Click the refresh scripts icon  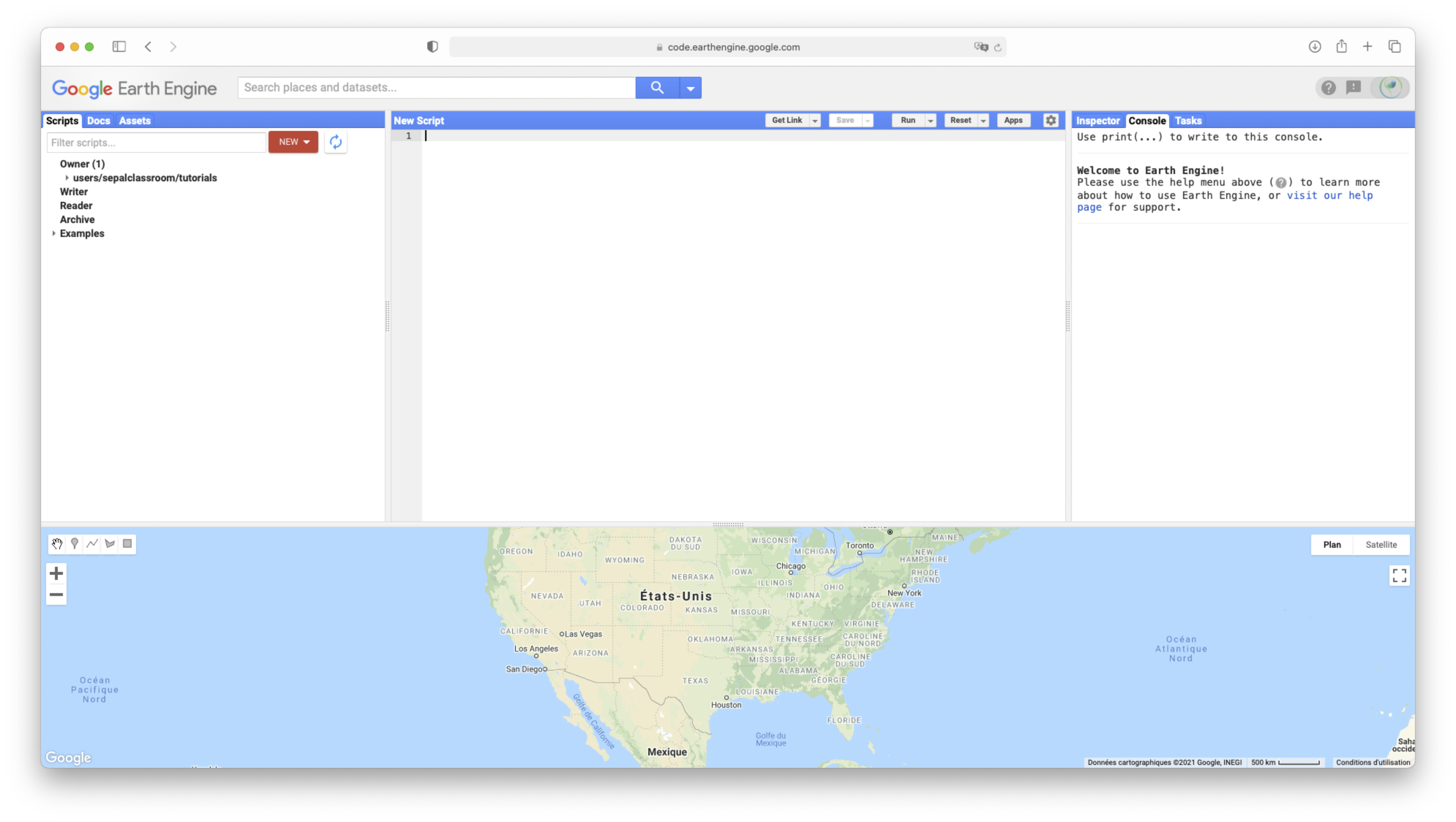(x=336, y=142)
